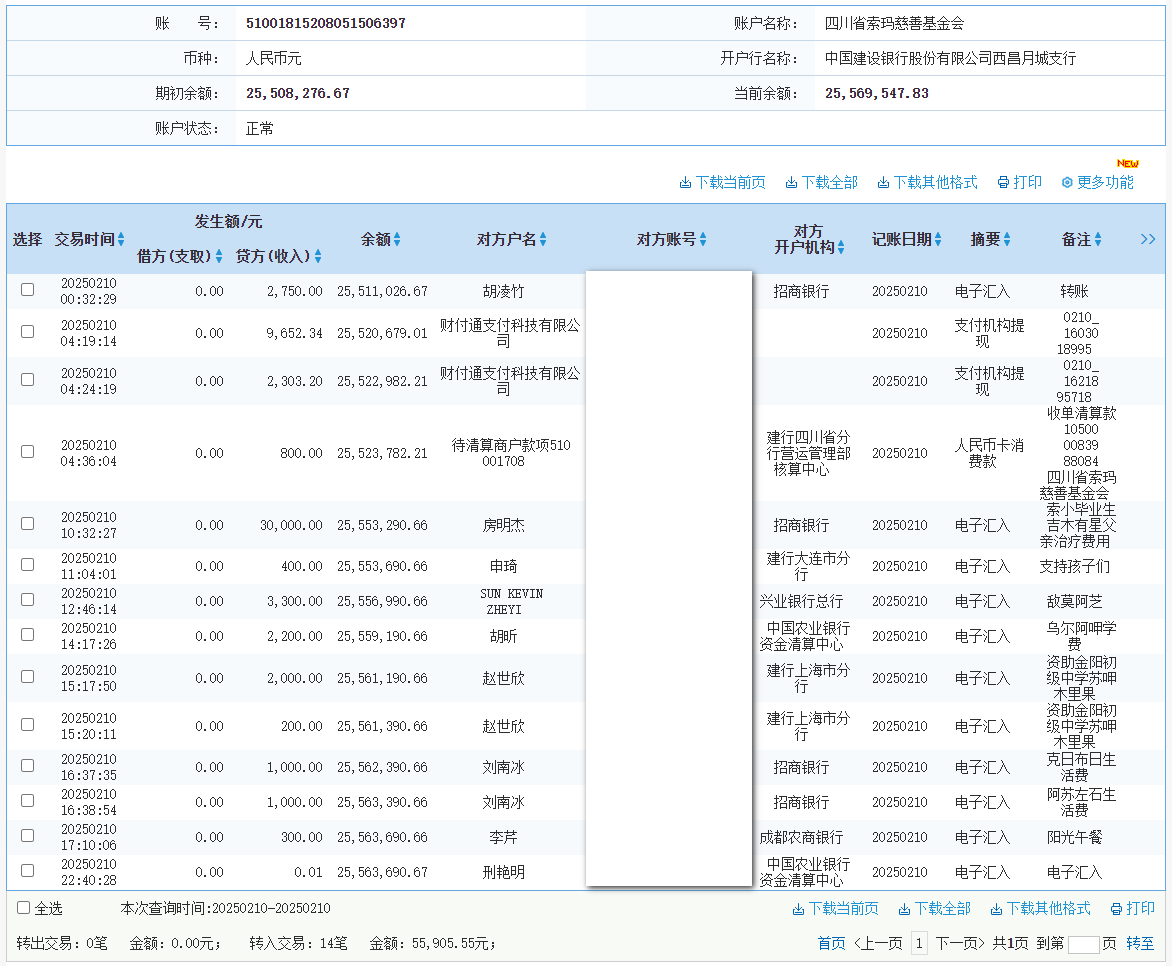Click institution 成都农商银行
Viewport: 1172px width, 966px height.
[801, 837]
